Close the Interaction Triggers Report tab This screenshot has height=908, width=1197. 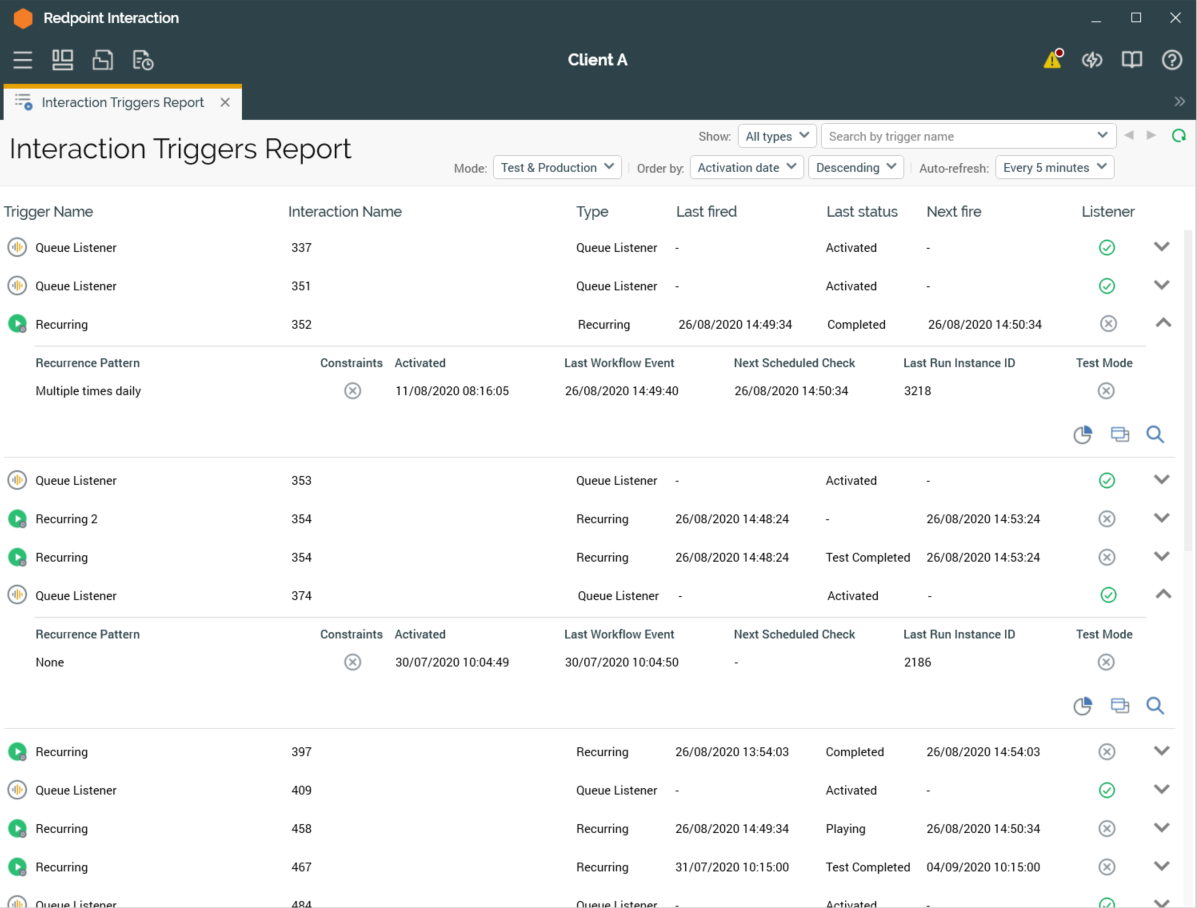coord(225,103)
